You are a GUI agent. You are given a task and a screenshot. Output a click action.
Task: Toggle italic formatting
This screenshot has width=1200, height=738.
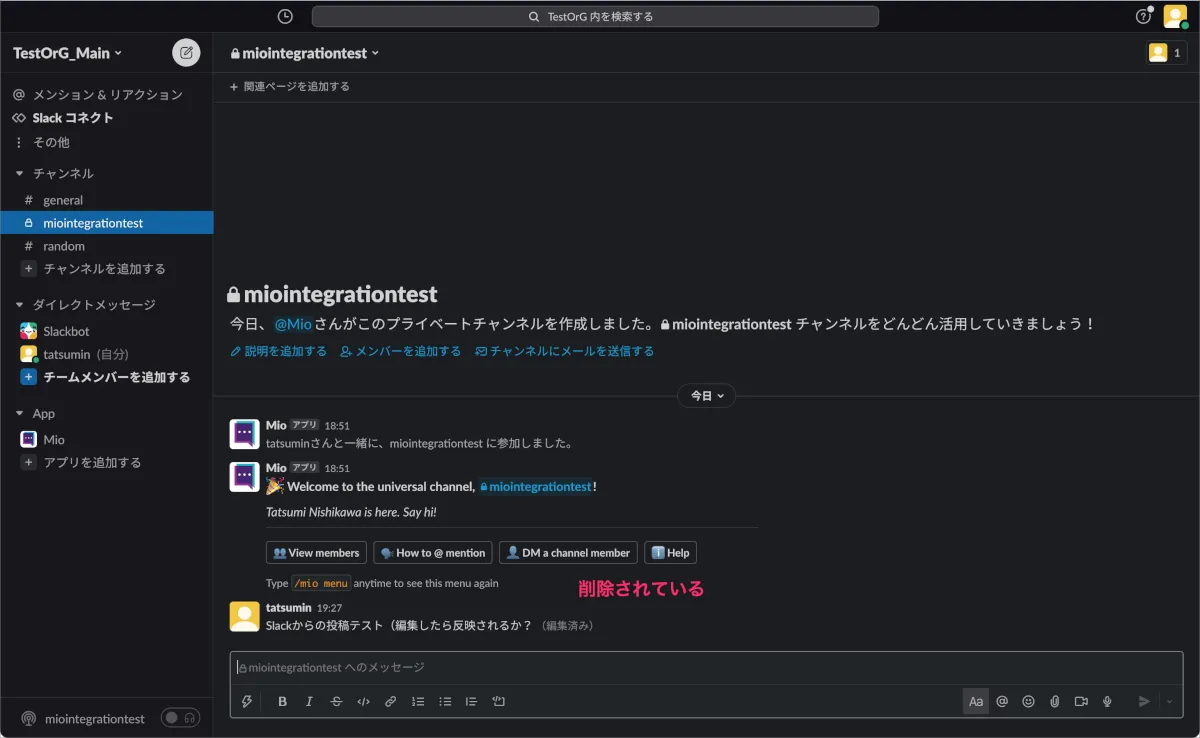click(x=309, y=701)
